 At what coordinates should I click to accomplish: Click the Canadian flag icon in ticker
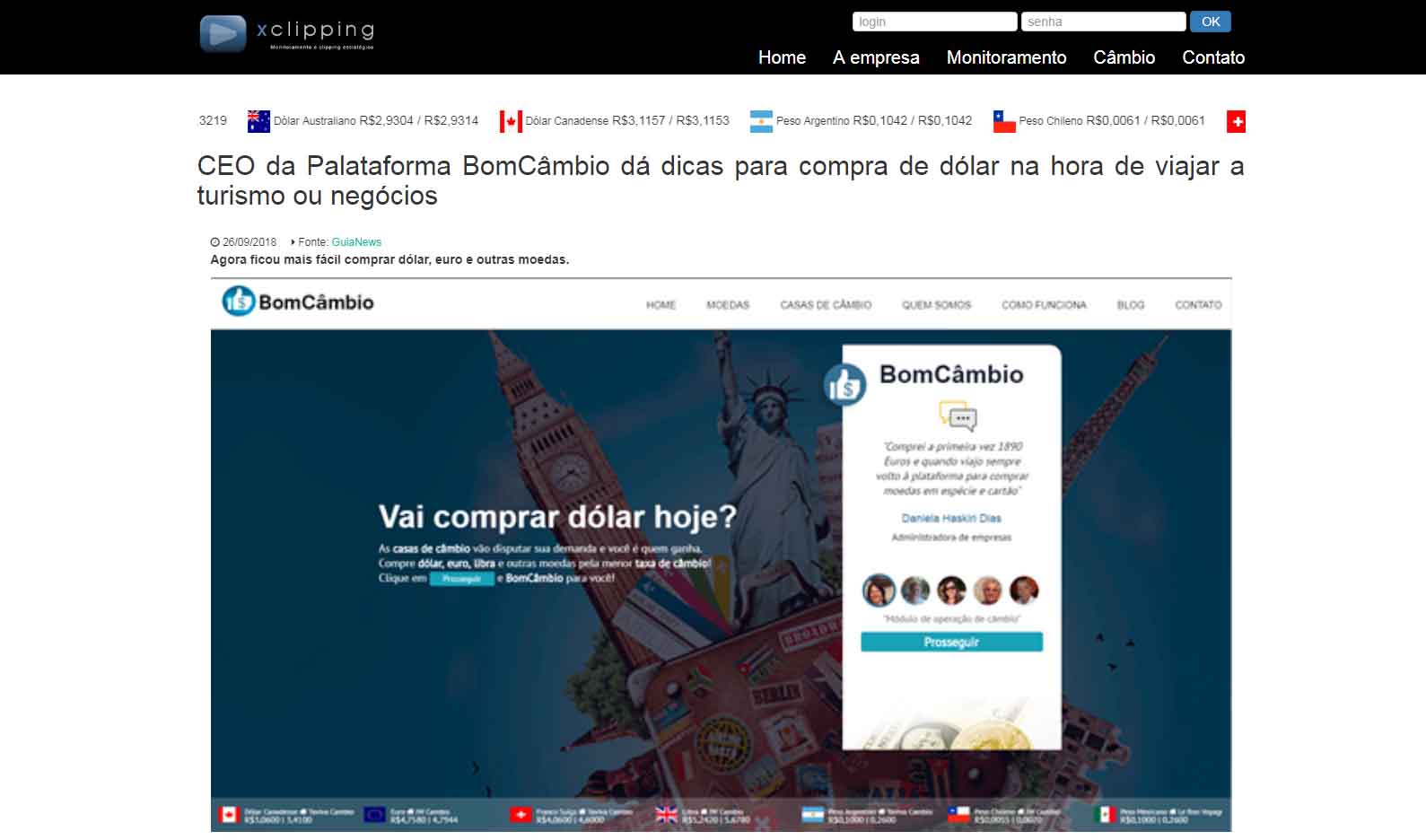tap(511, 121)
